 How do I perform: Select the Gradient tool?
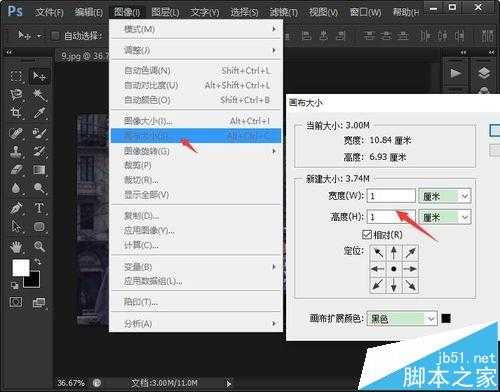39,170
